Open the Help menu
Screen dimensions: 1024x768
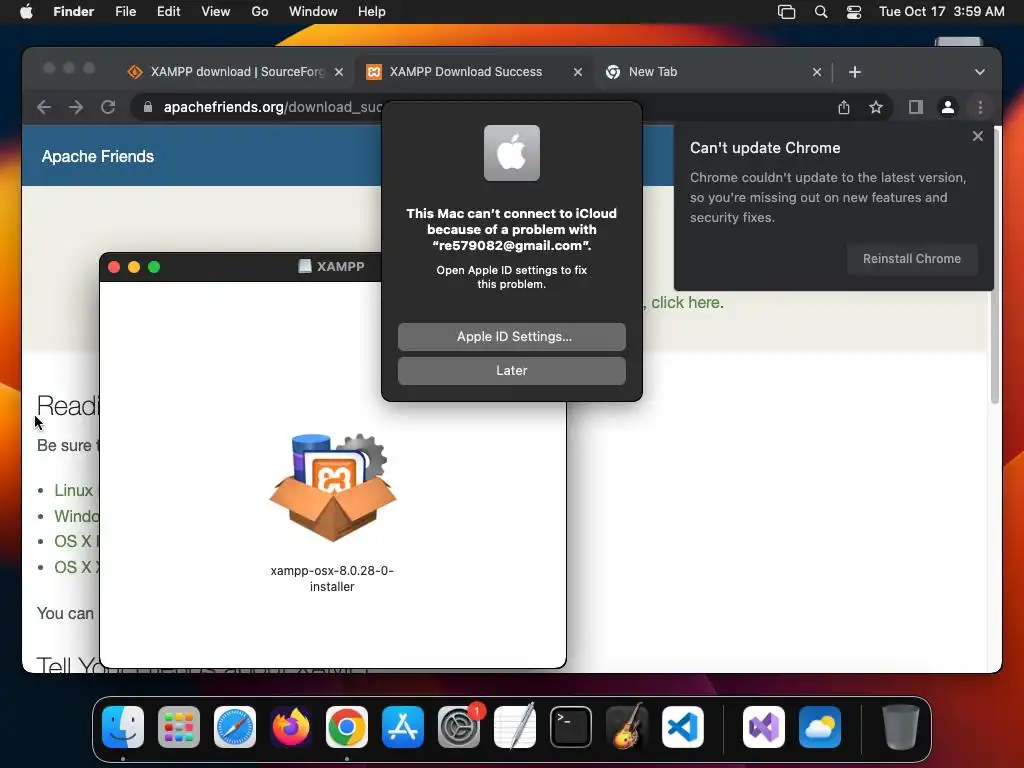click(372, 12)
